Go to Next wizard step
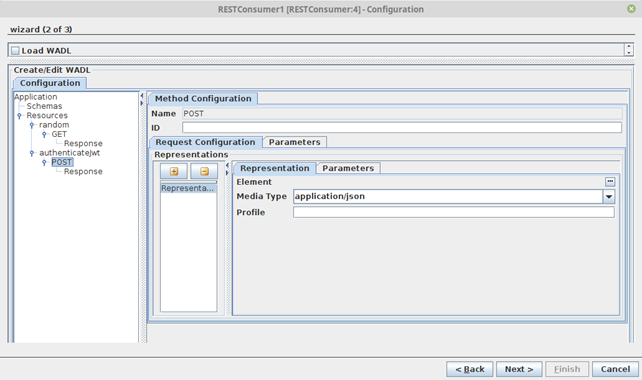 [x=519, y=369]
